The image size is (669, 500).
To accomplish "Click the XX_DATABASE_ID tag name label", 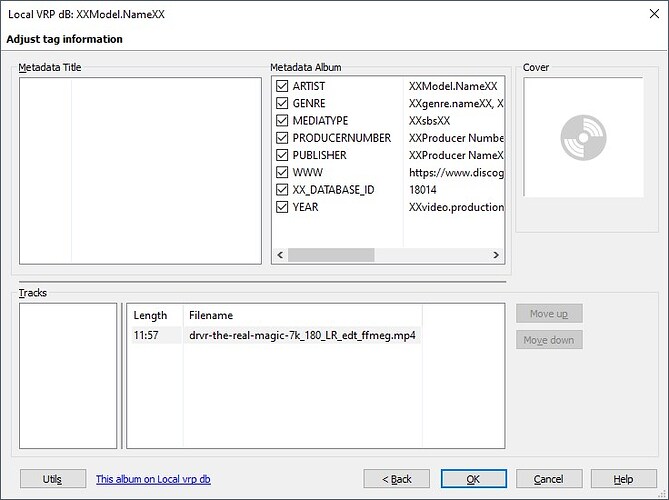I will point(333,190).
